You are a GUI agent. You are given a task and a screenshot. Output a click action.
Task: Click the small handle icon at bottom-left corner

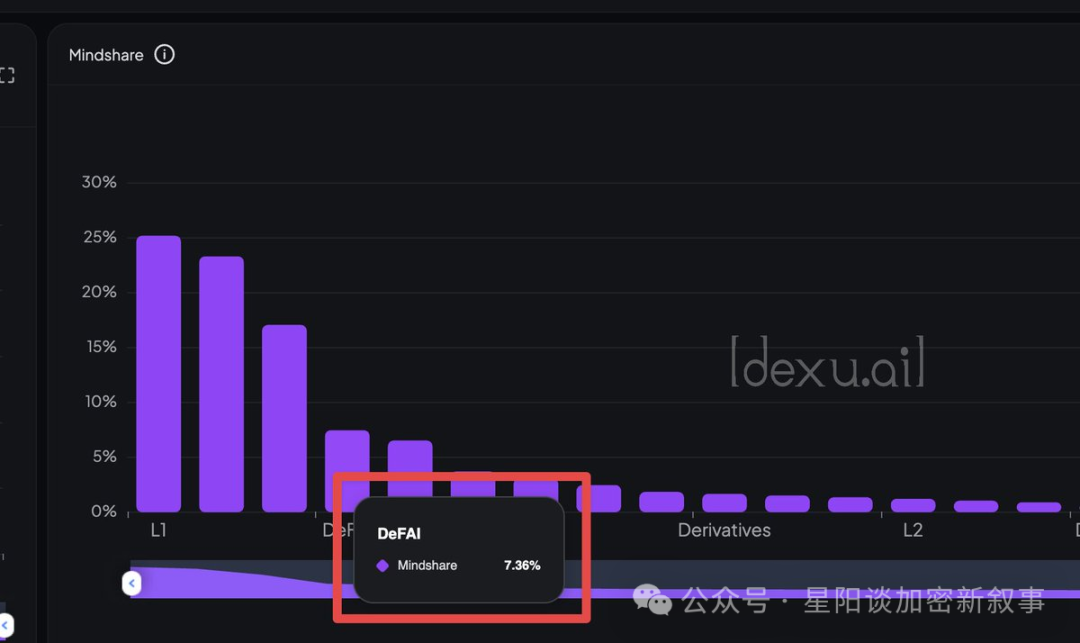(5, 626)
